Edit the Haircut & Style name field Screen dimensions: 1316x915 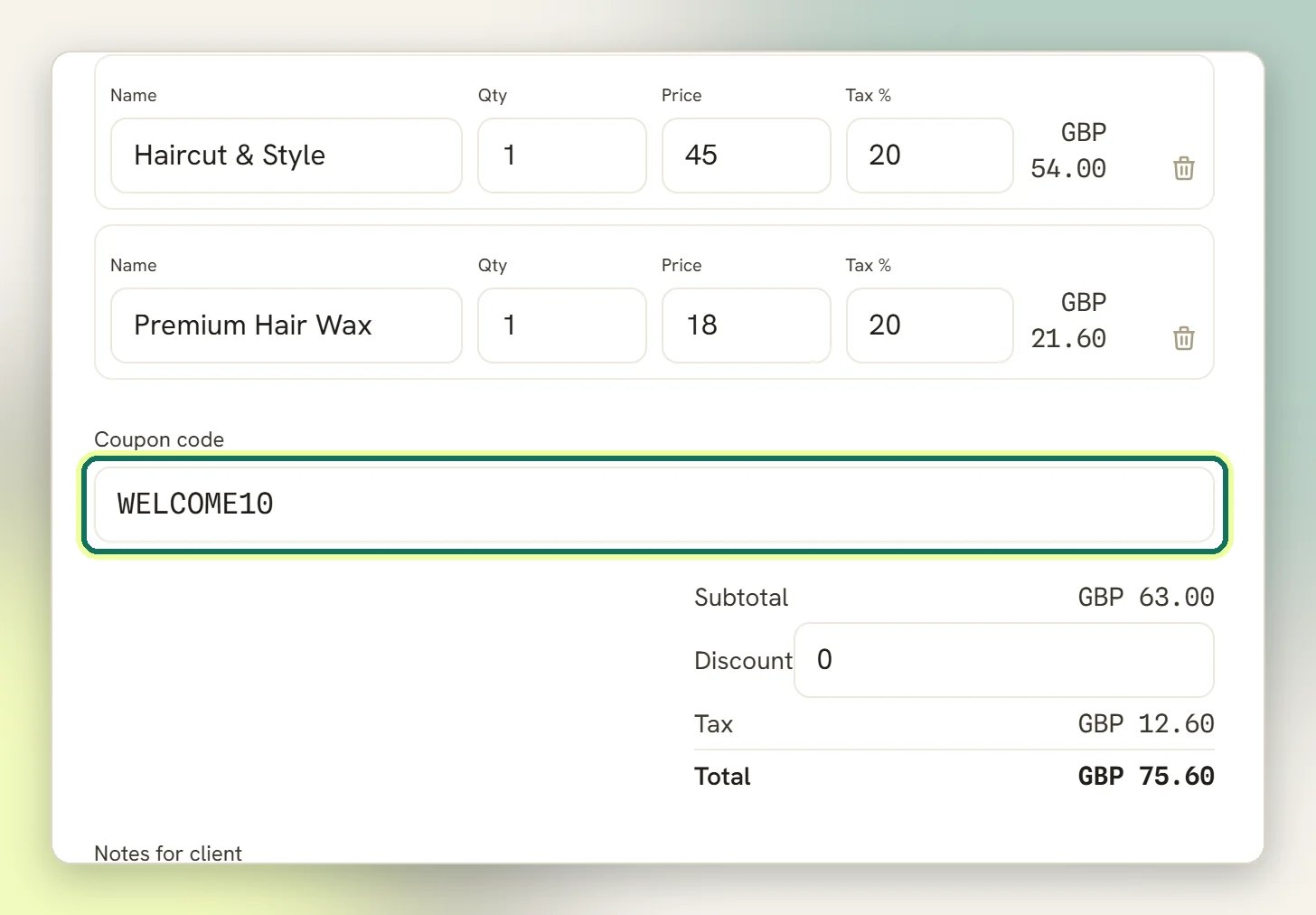click(x=287, y=156)
